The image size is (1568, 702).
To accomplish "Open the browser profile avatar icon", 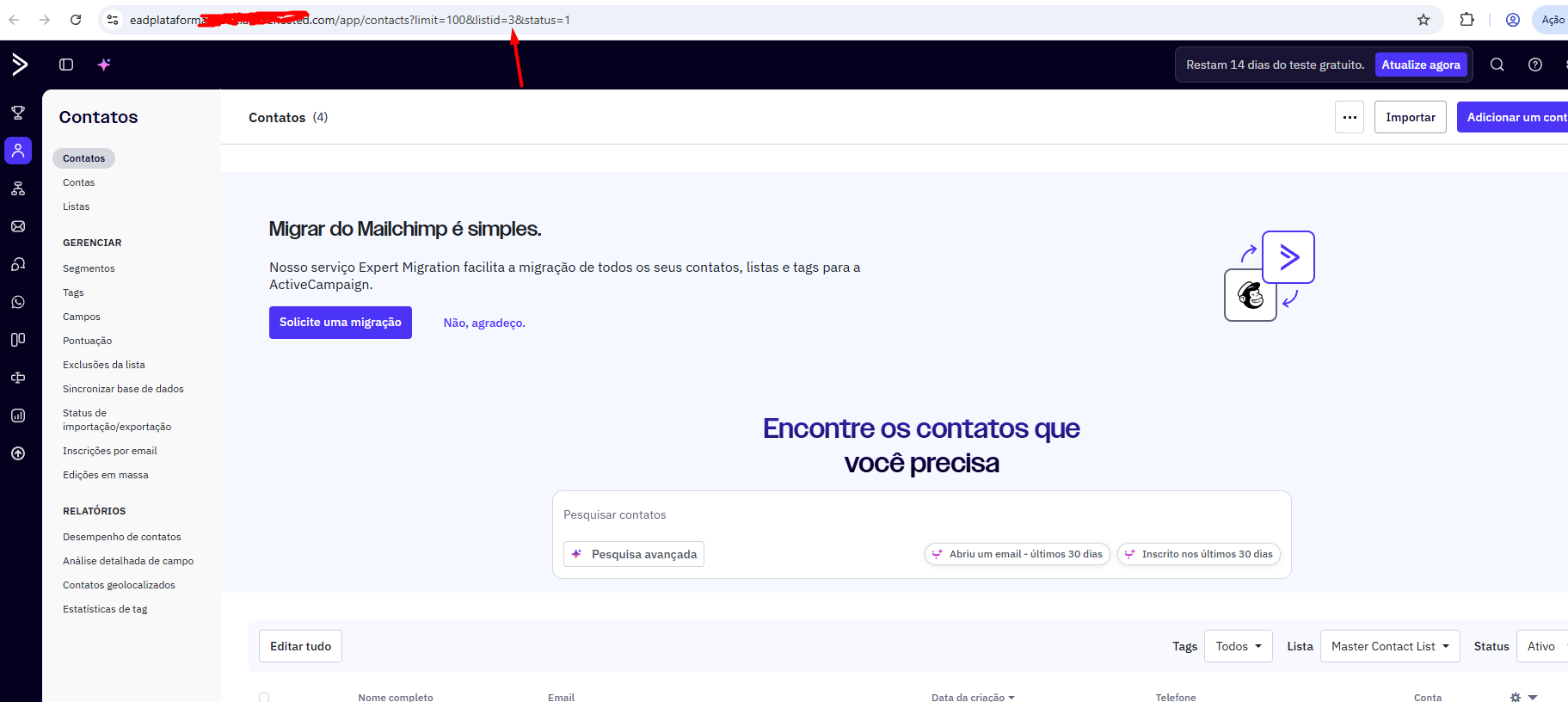I will point(1512,20).
